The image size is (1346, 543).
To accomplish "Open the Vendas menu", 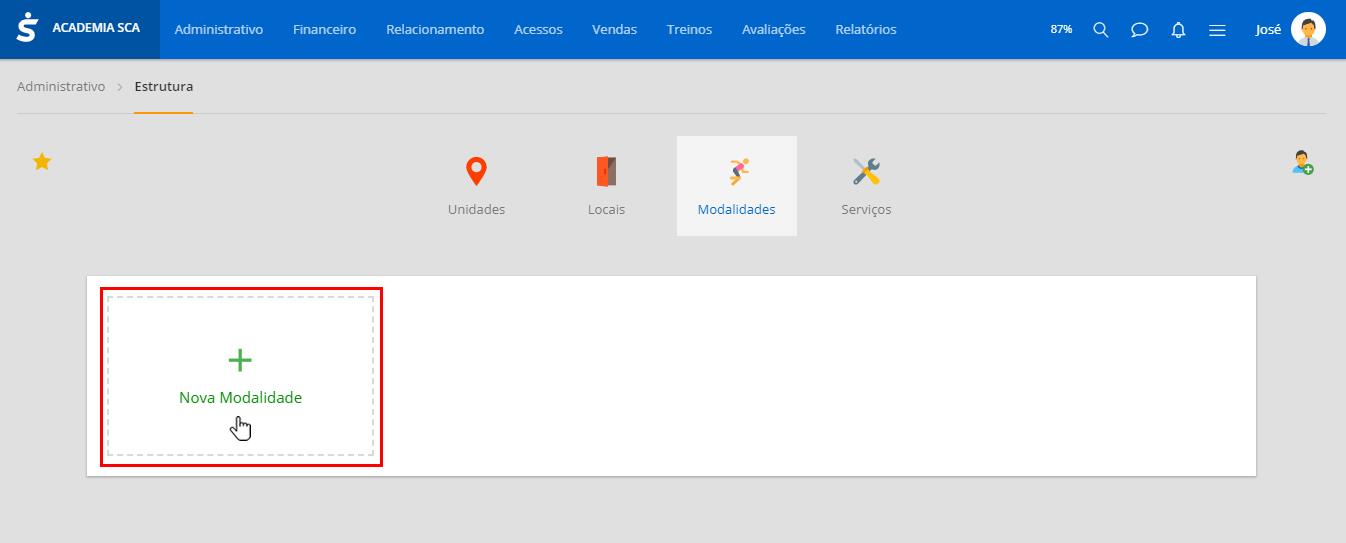I will pyautogui.click(x=614, y=30).
